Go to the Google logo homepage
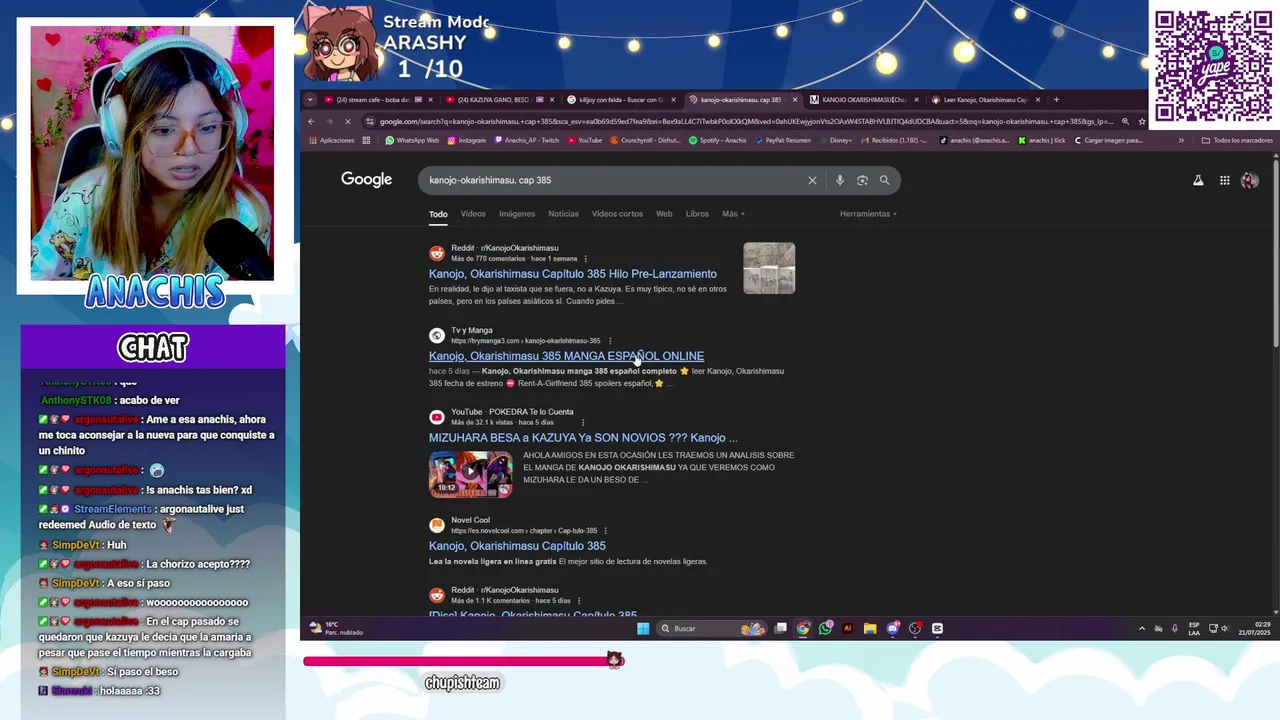The height and width of the screenshot is (720, 1280). tap(366, 180)
